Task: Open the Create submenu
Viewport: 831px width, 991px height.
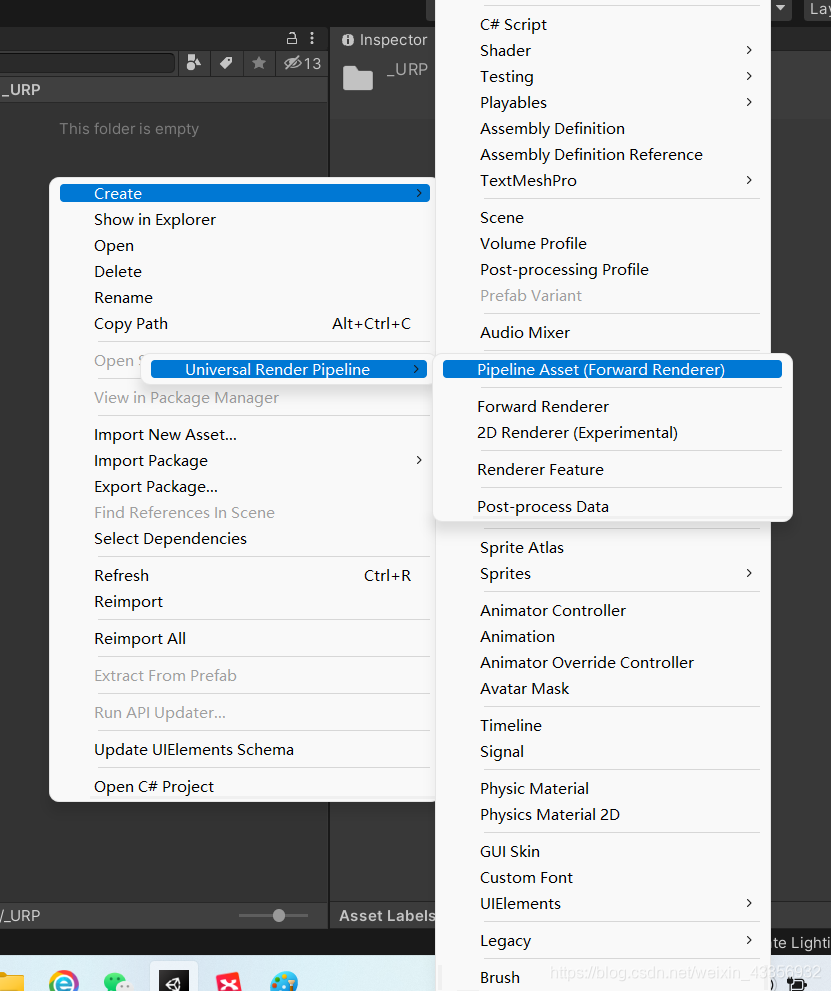Action: point(245,193)
